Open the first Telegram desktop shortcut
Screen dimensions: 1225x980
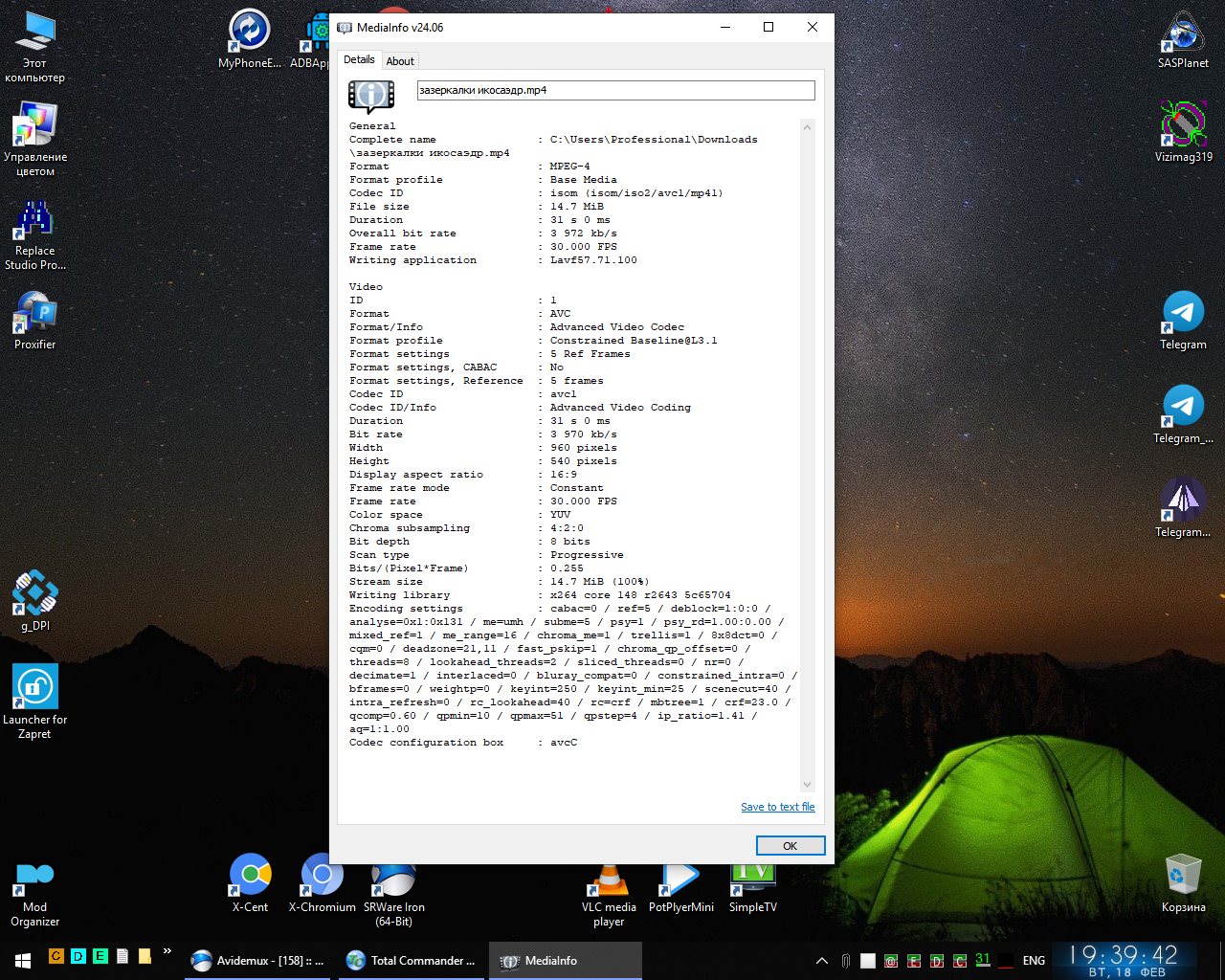pos(1184,321)
